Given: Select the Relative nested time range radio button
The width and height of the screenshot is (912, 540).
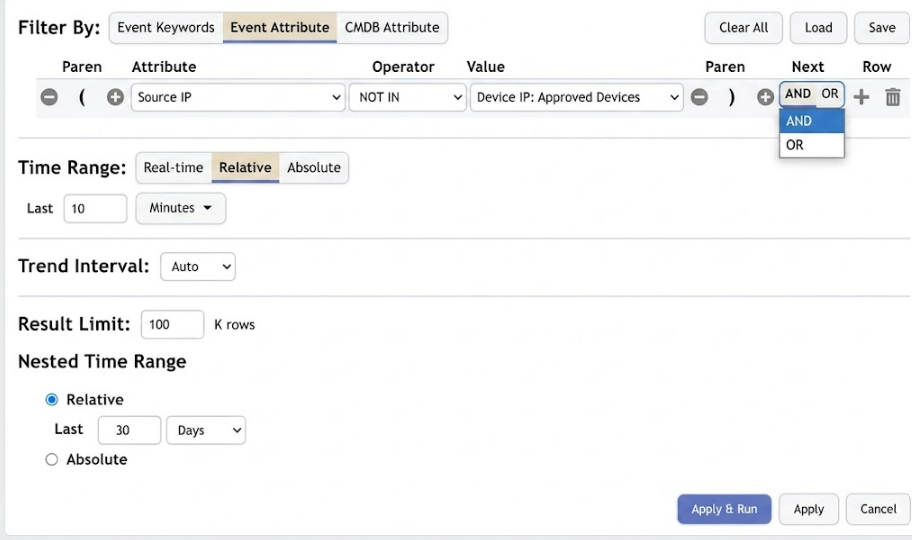Looking at the screenshot, I should pyautogui.click(x=52, y=400).
